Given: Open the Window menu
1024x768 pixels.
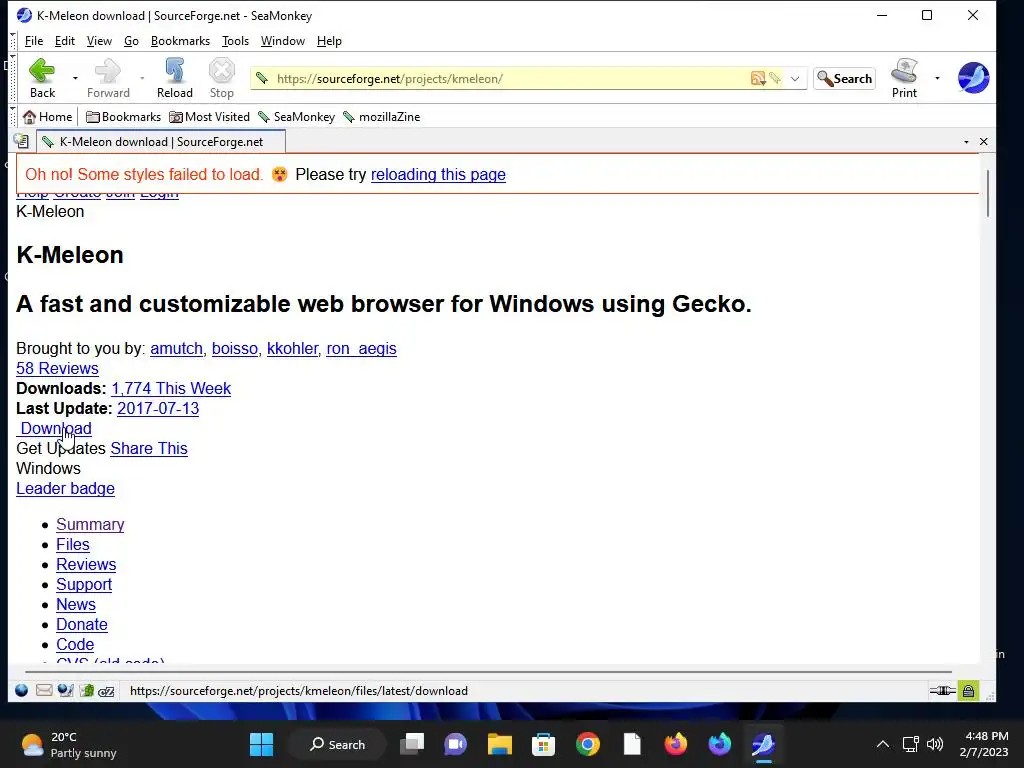Looking at the screenshot, I should [283, 40].
